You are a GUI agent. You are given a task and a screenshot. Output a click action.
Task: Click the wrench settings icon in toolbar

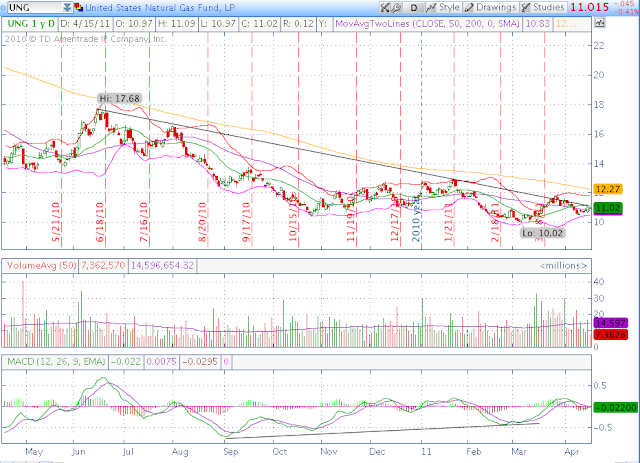(x=396, y=7)
